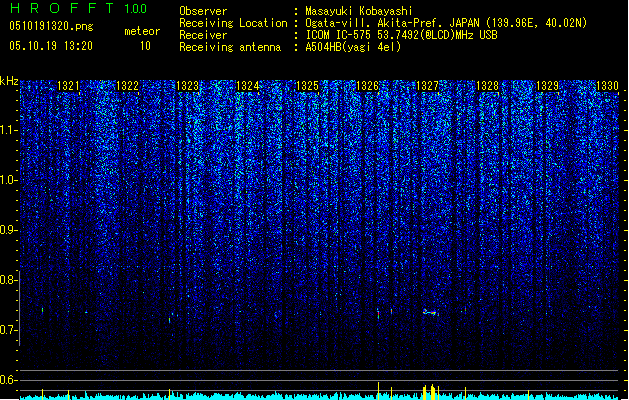The height and width of the screenshot is (400, 629).
Task: Click the 'meteor' label
Action: [142, 31]
